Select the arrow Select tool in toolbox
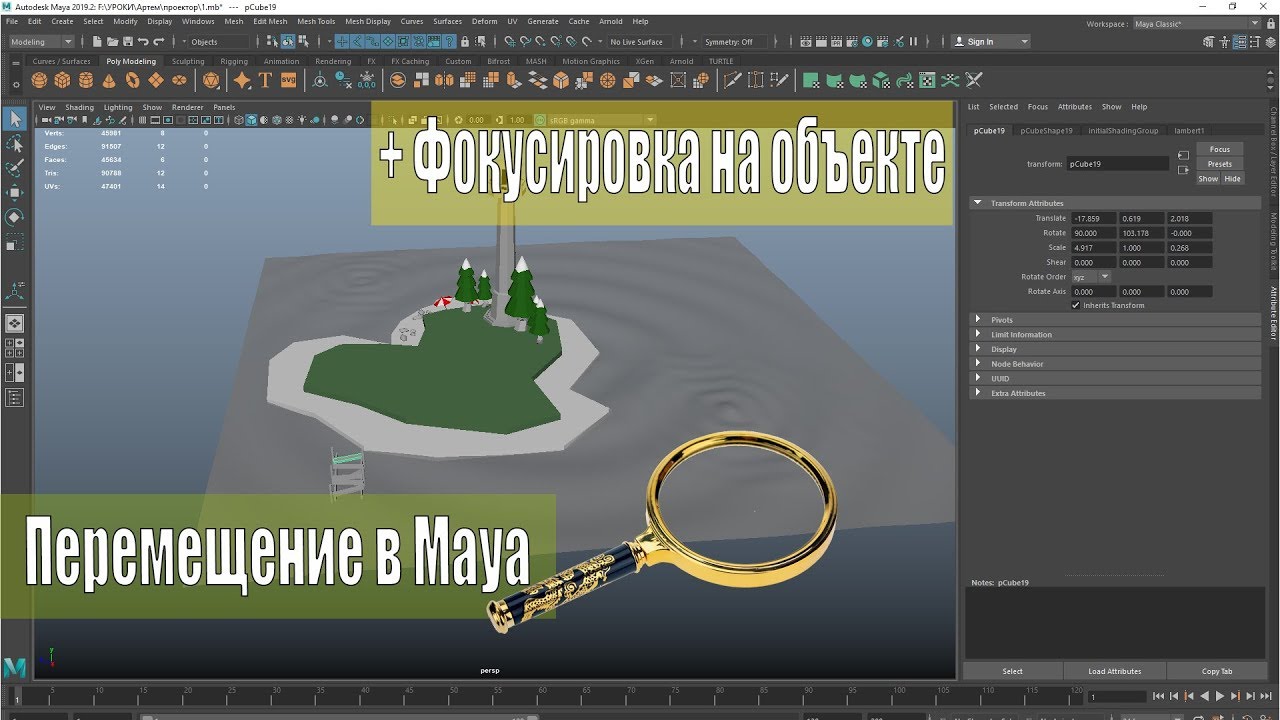1280x720 pixels. tap(15, 119)
